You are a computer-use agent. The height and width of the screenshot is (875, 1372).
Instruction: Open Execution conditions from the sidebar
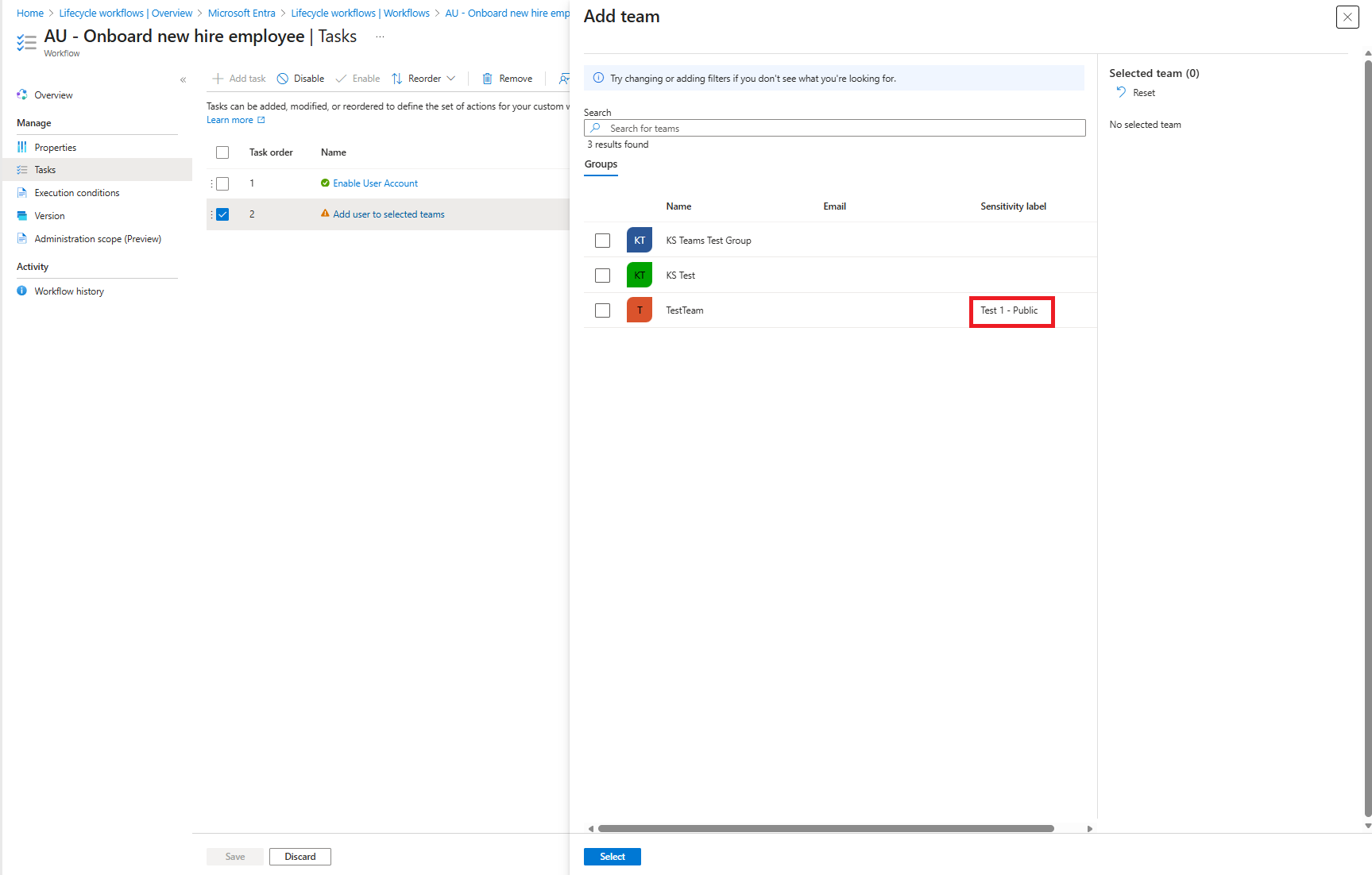point(76,192)
